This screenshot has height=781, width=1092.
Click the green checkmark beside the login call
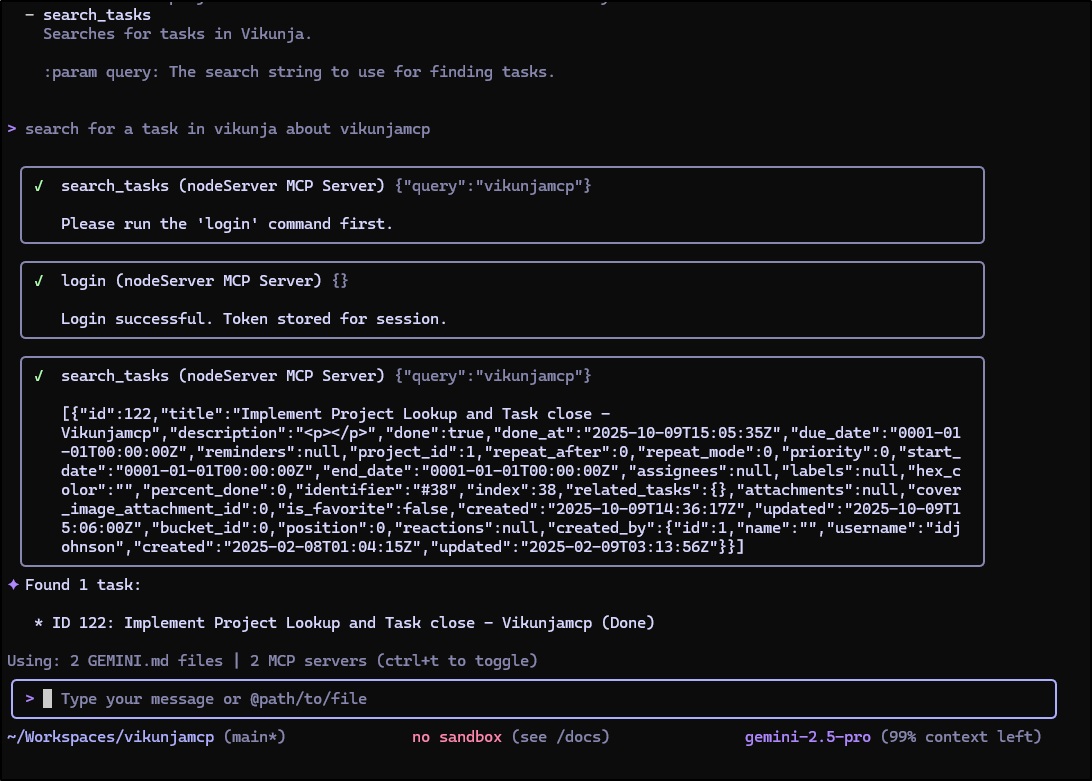coord(38,281)
